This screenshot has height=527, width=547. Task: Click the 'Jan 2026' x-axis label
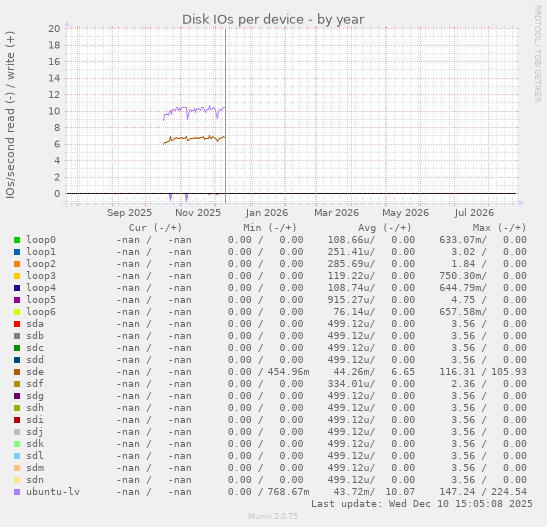point(267,213)
